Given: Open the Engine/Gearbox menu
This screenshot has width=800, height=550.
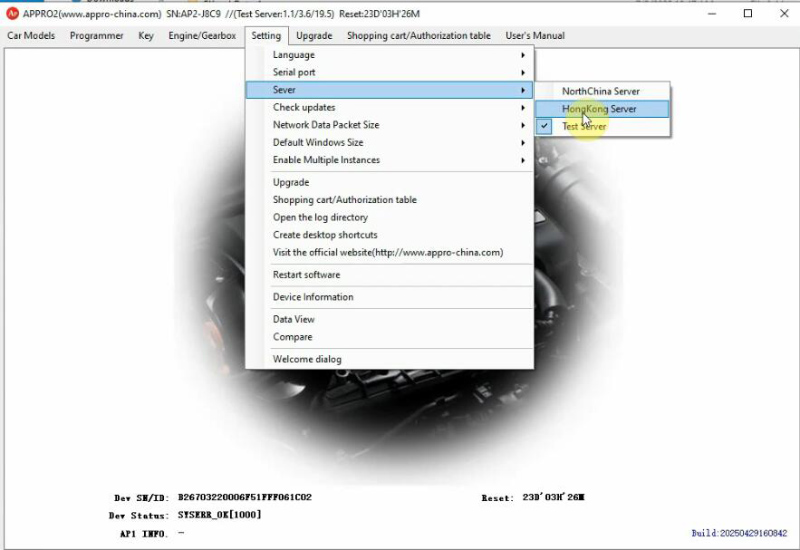Looking at the screenshot, I should click(202, 36).
